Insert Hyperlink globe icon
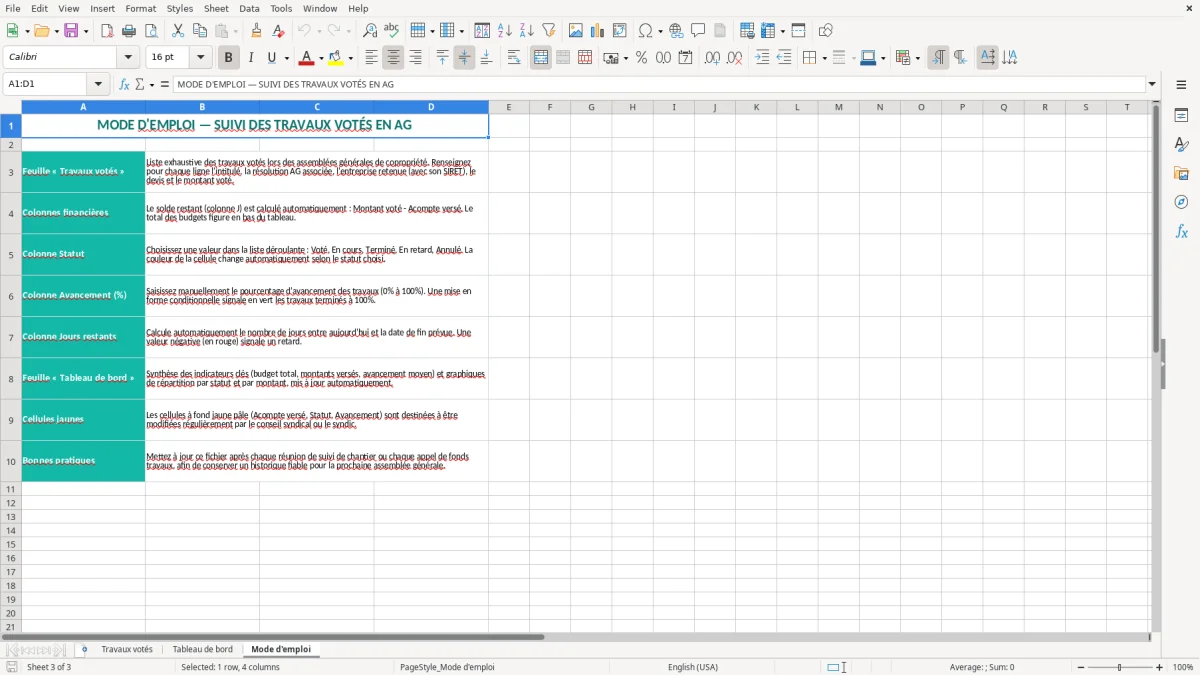1200x675 pixels. click(676, 31)
